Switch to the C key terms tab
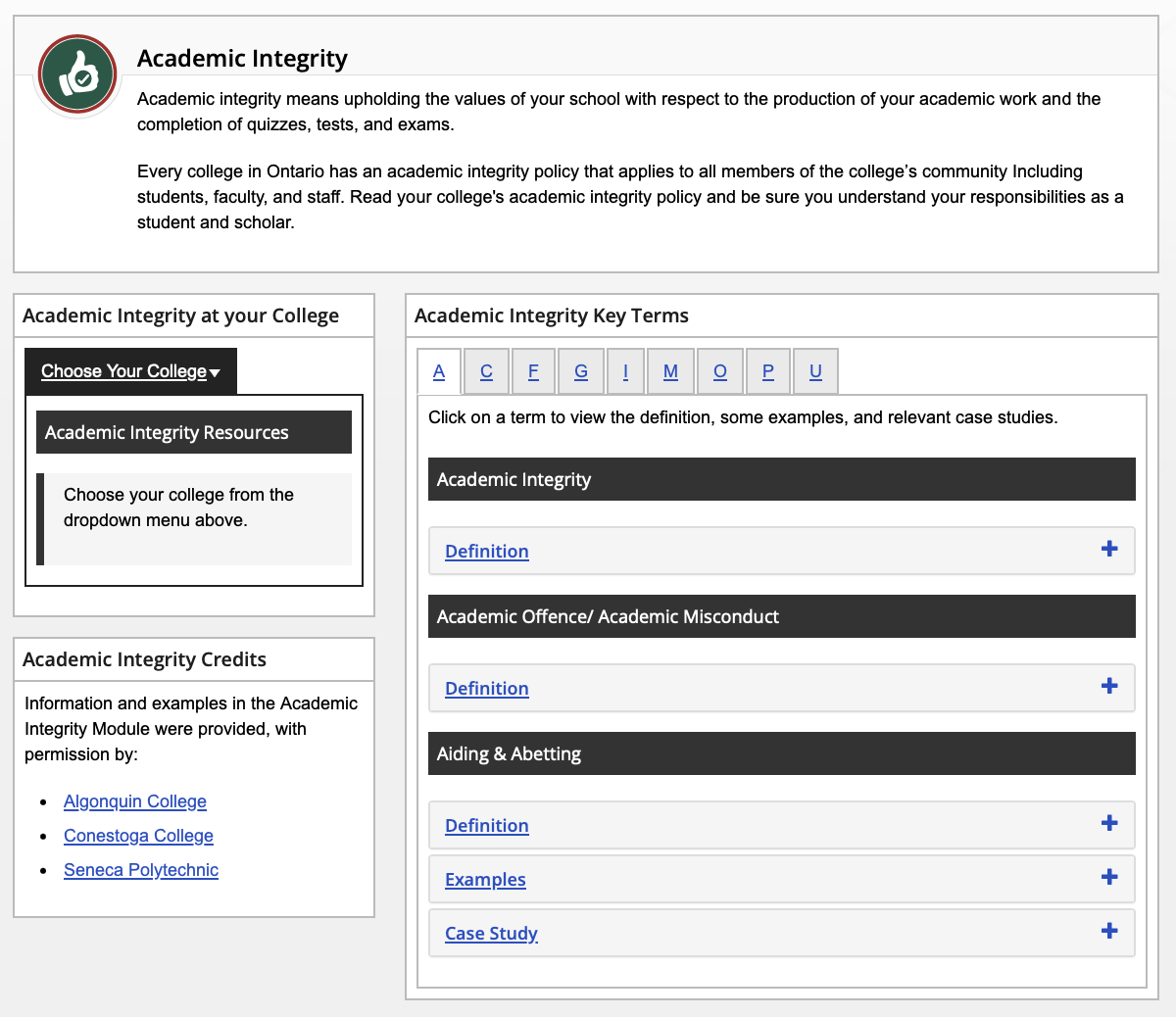 pyautogui.click(x=486, y=371)
